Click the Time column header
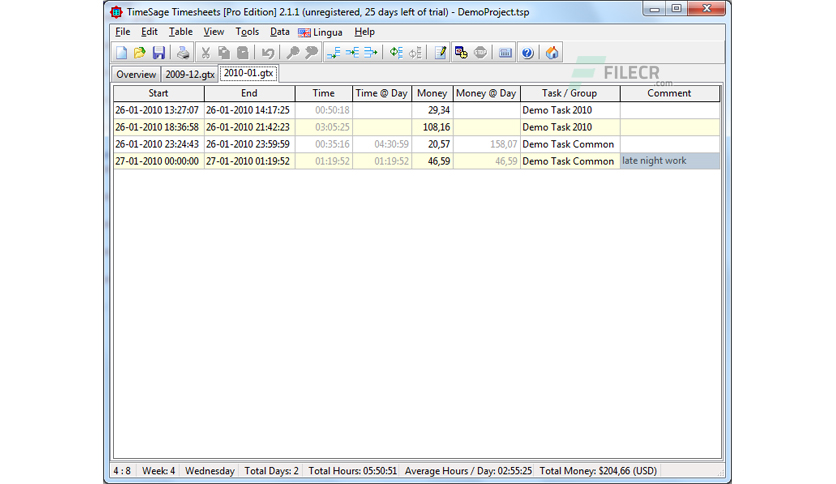This screenshot has width=836, height=484. coord(324,93)
